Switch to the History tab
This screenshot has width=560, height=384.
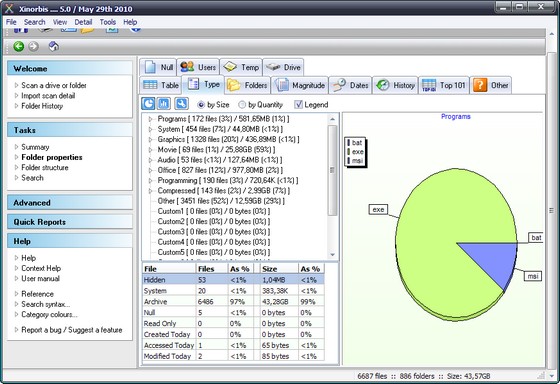tap(395, 85)
